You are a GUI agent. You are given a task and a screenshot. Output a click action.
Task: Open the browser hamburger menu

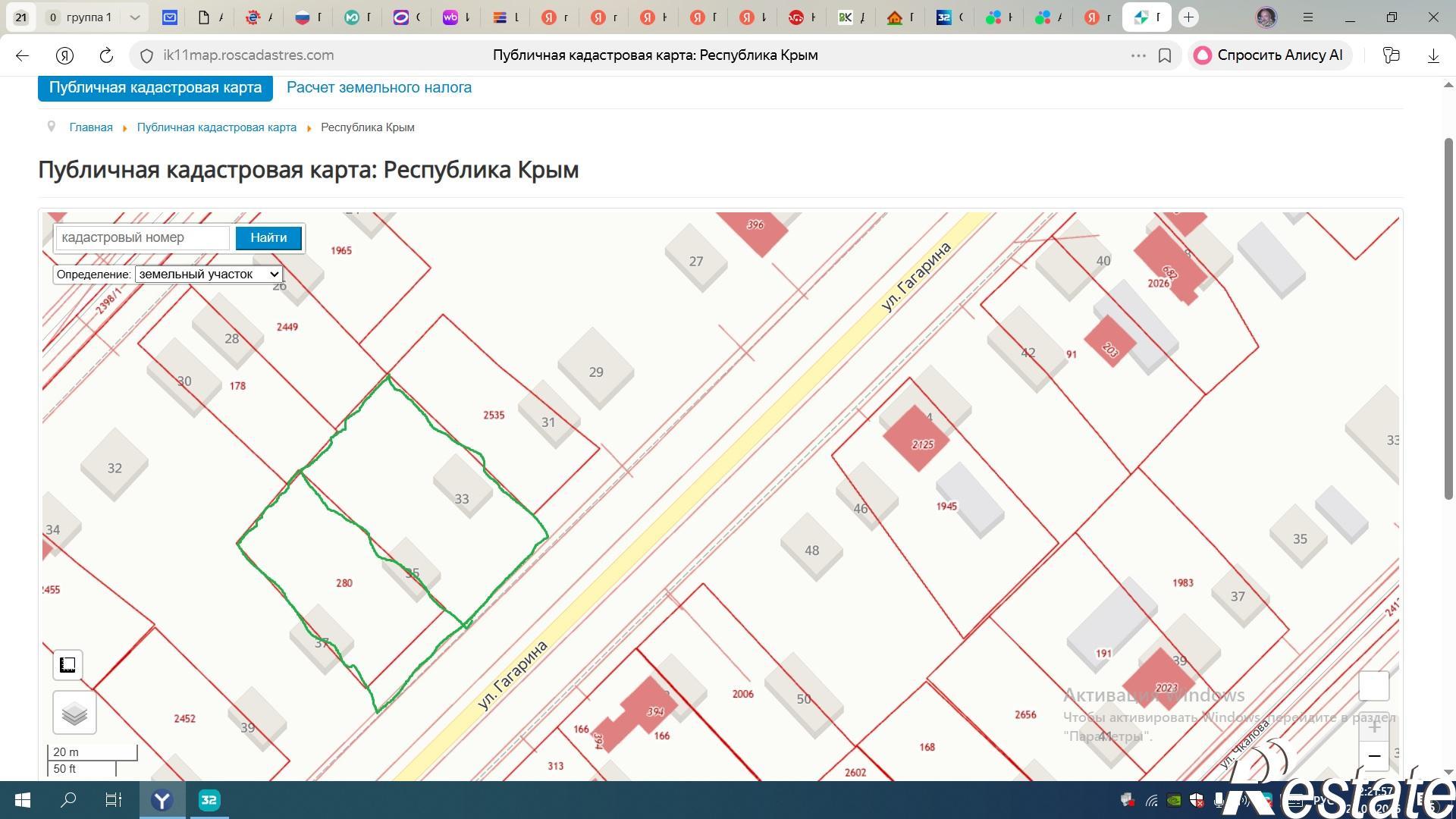[x=1308, y=17]
